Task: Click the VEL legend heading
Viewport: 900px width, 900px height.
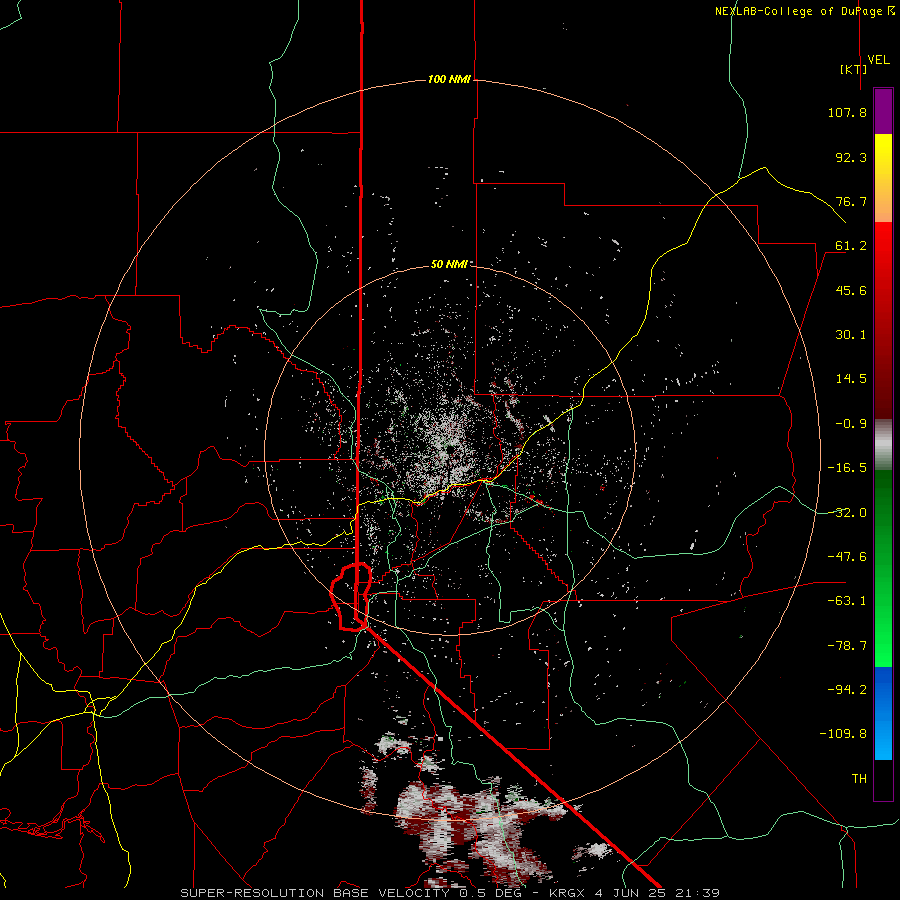Action: (x=878, y=60)
